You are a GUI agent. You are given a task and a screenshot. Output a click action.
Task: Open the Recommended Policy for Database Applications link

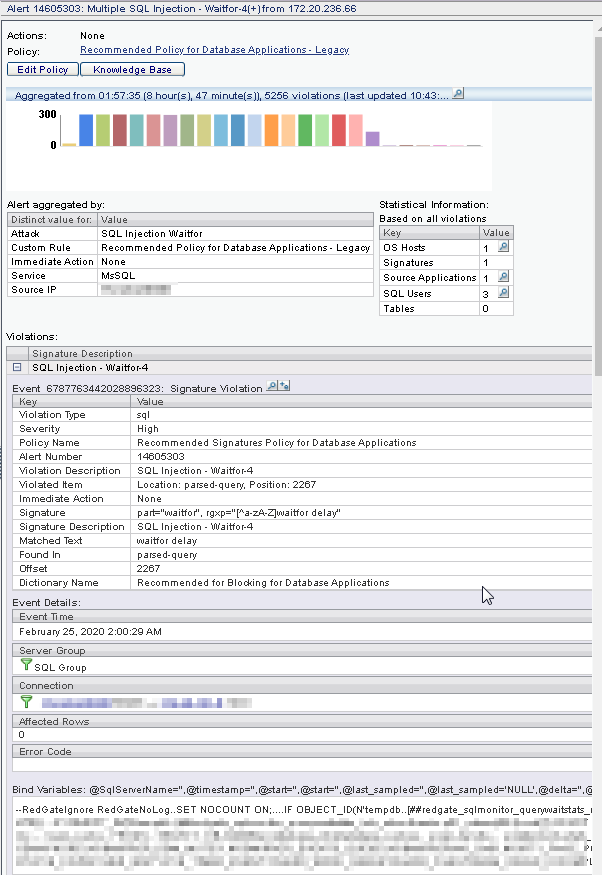point(215,50)
